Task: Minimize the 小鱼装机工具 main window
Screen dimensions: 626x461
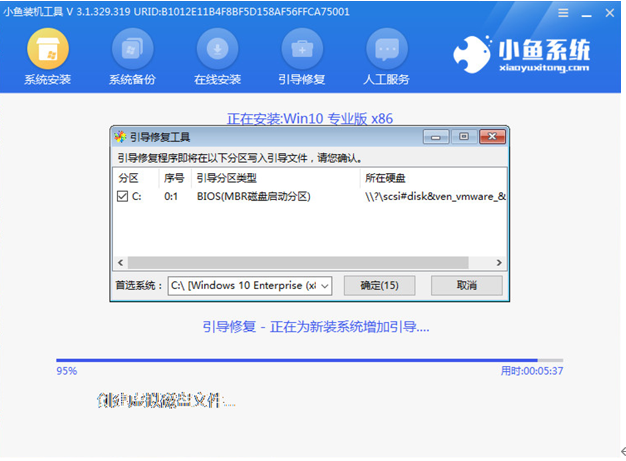Action: pyautogui.click(x=586, y=14)
